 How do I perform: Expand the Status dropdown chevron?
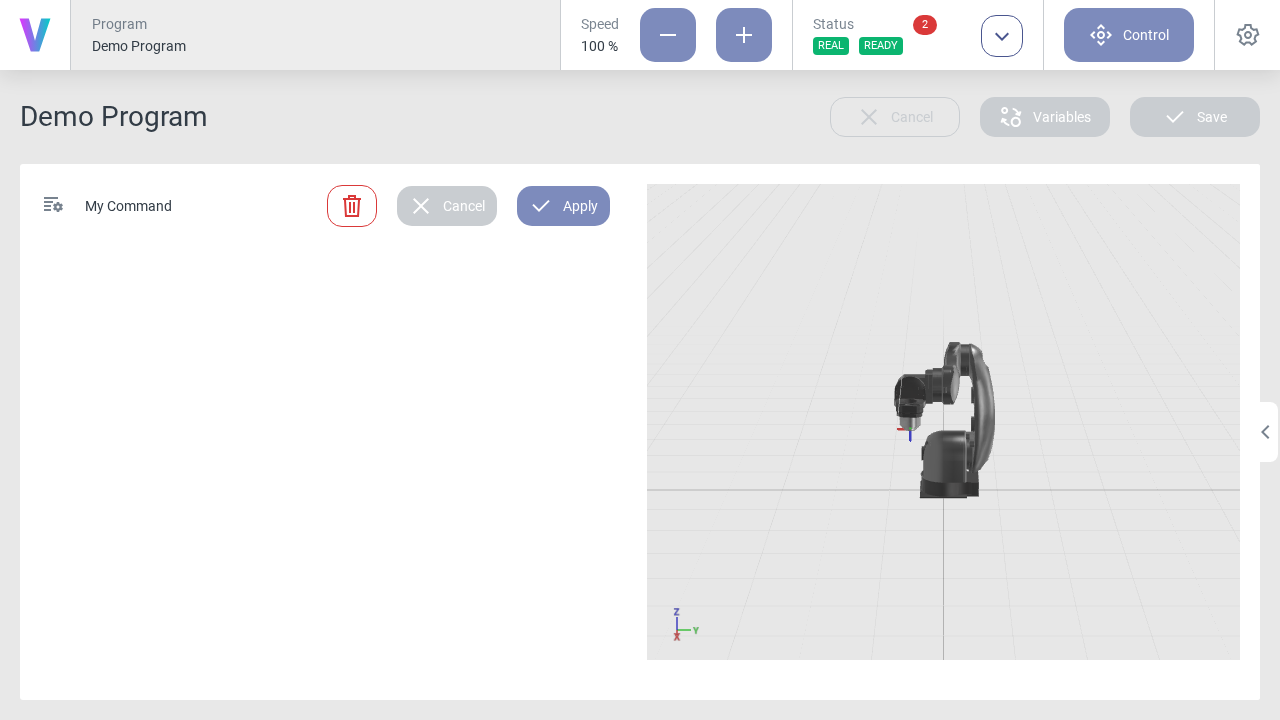1002,36
